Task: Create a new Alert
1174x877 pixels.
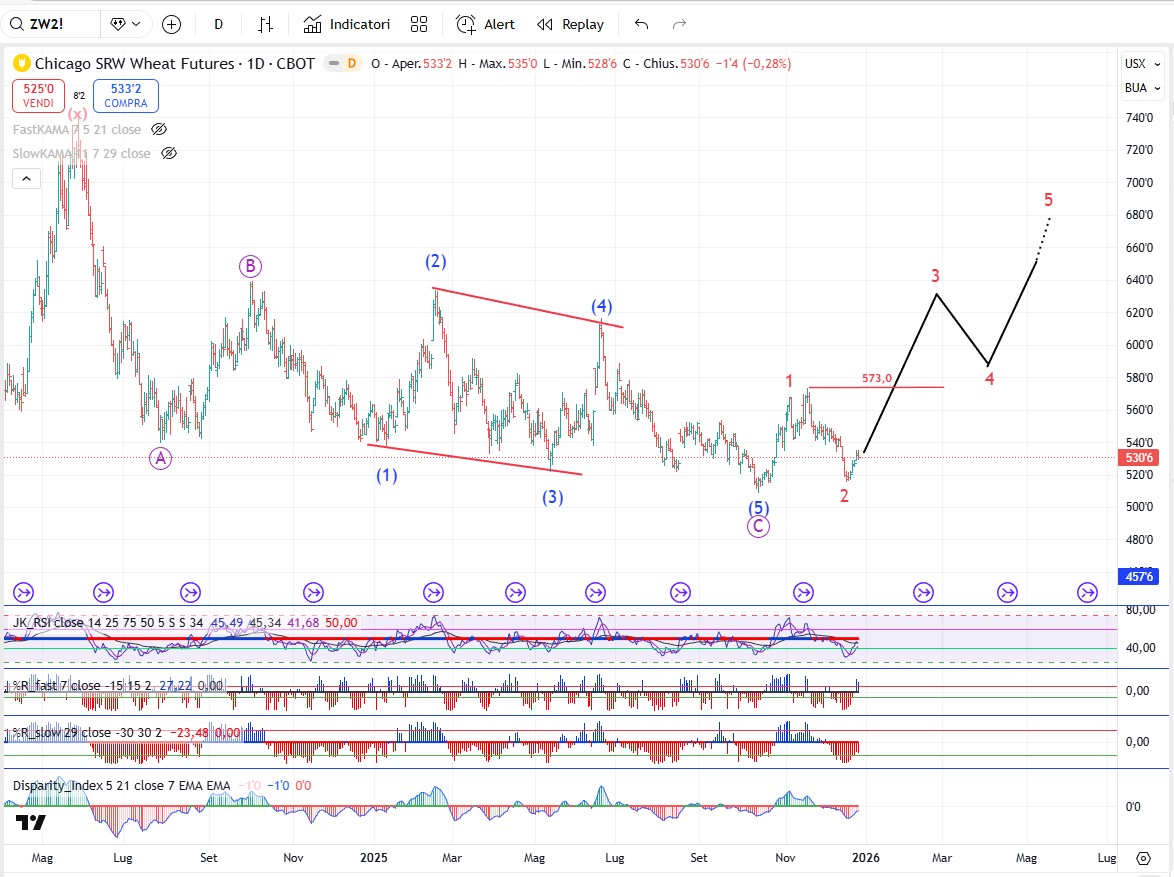Action: 485,24
